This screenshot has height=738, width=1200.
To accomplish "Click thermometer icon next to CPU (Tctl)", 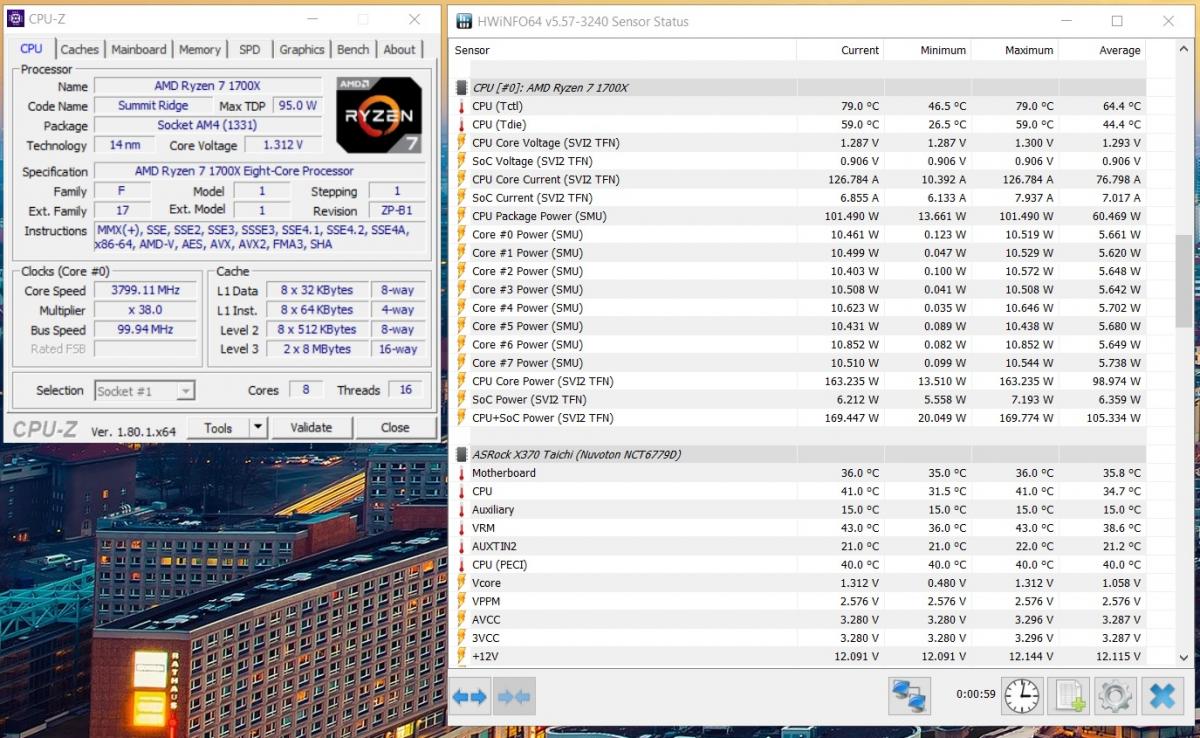I will coord(462,106).
